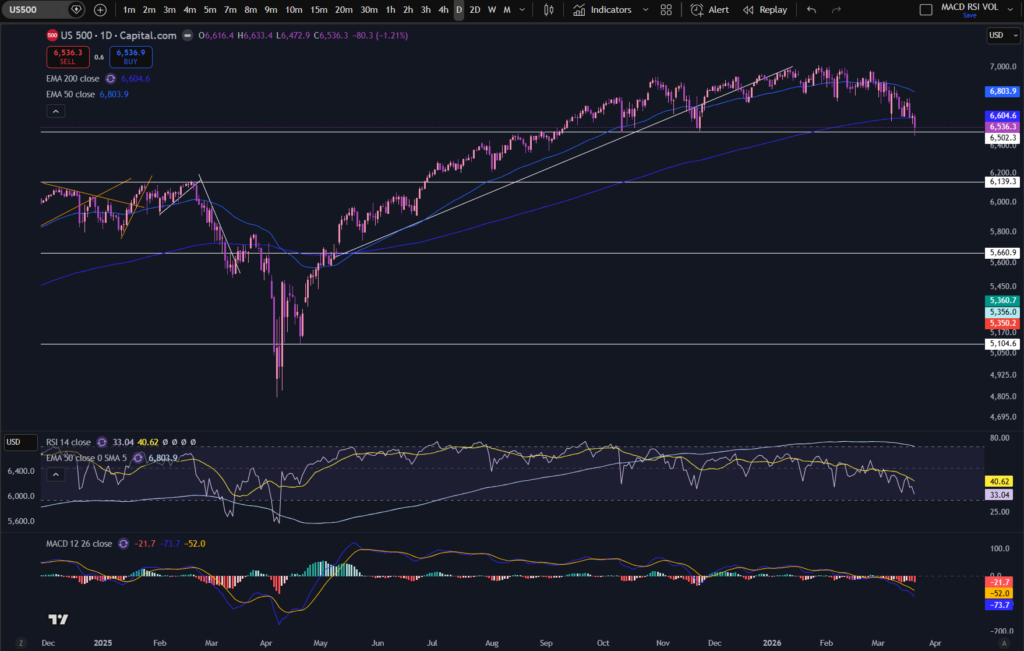Screen dimensions: 1024x651
Task: Click the 5,660.9 horizontal line price label
Action: 1002,252
